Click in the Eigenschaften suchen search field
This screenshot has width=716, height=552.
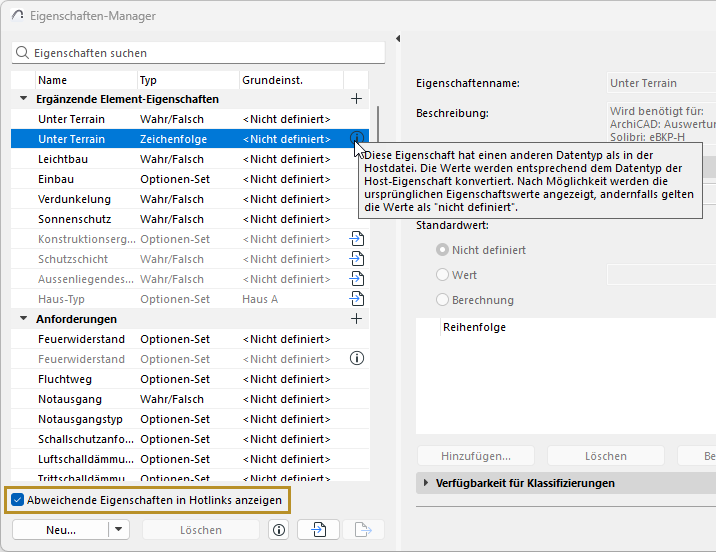[x=200, y=53]
